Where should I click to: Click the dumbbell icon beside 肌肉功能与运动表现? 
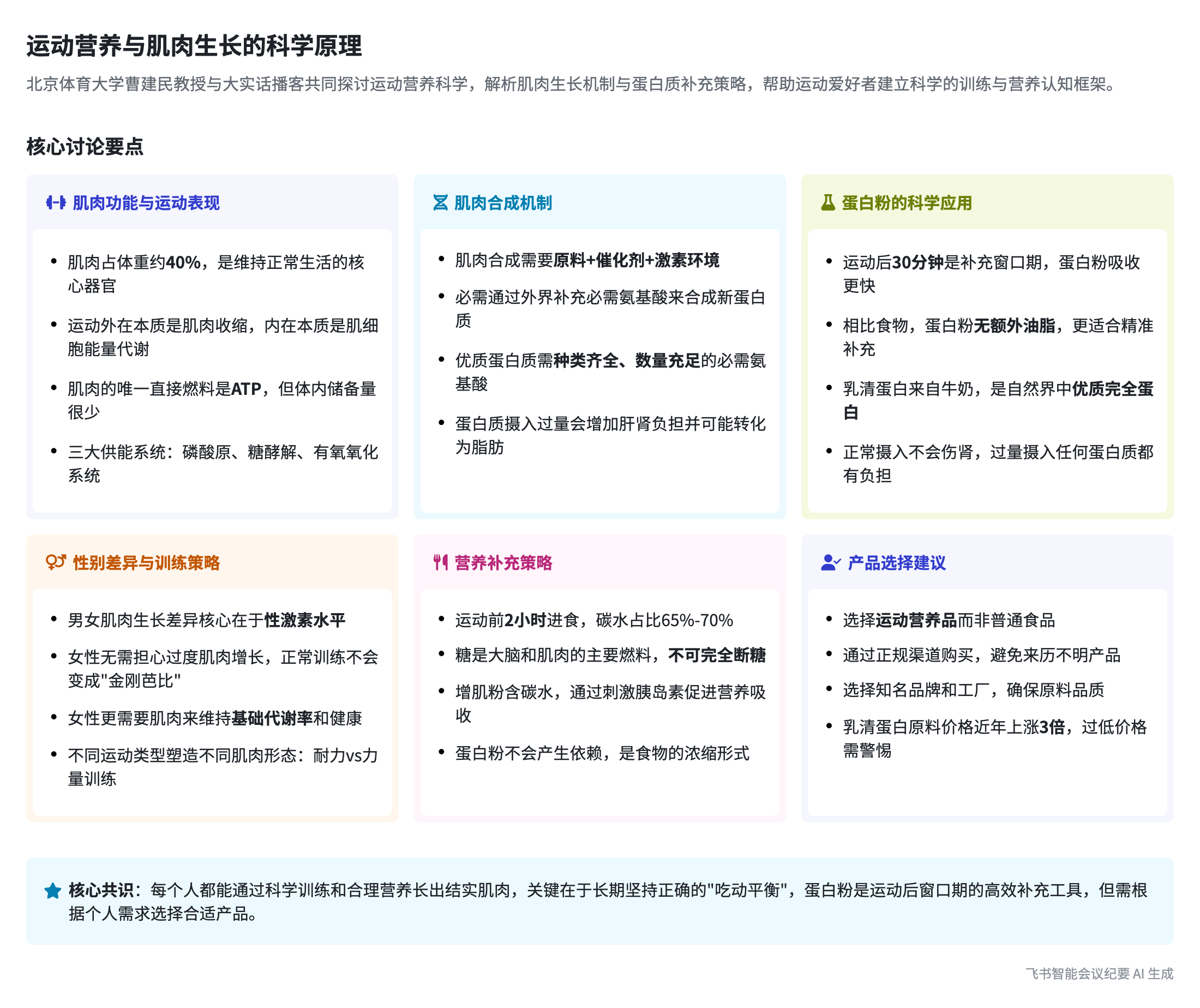56,203
